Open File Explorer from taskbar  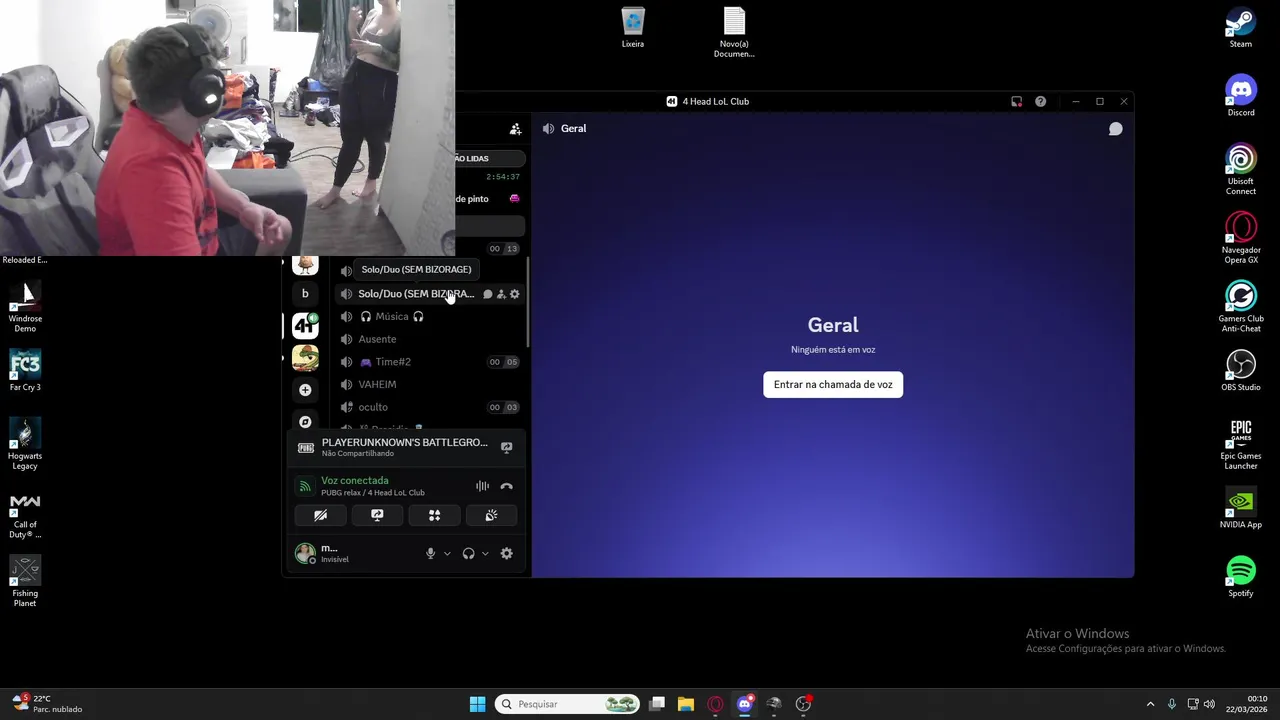[x=686, y=704]
